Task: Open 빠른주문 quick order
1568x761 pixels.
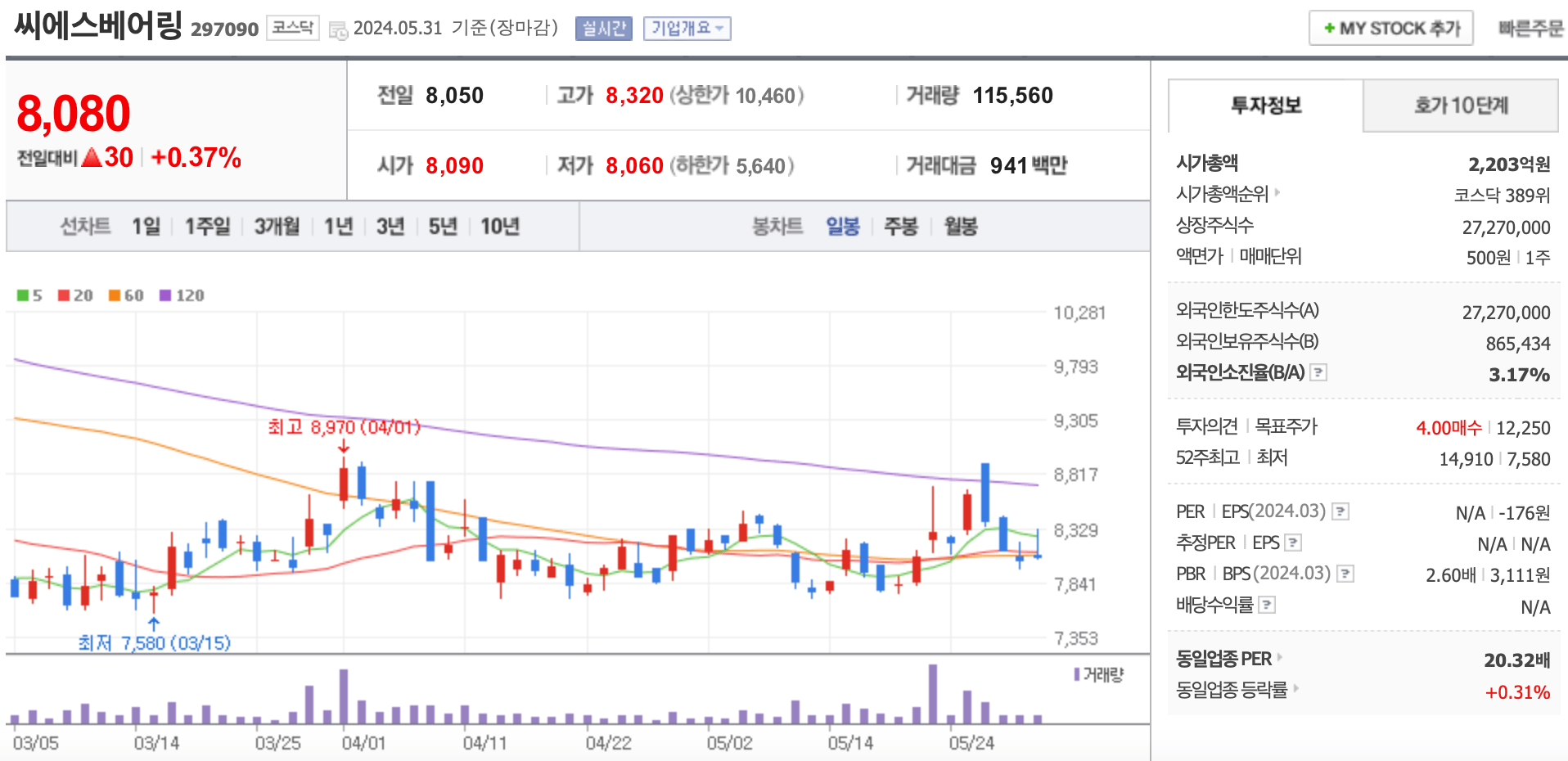Action: tap(1530, 29)
